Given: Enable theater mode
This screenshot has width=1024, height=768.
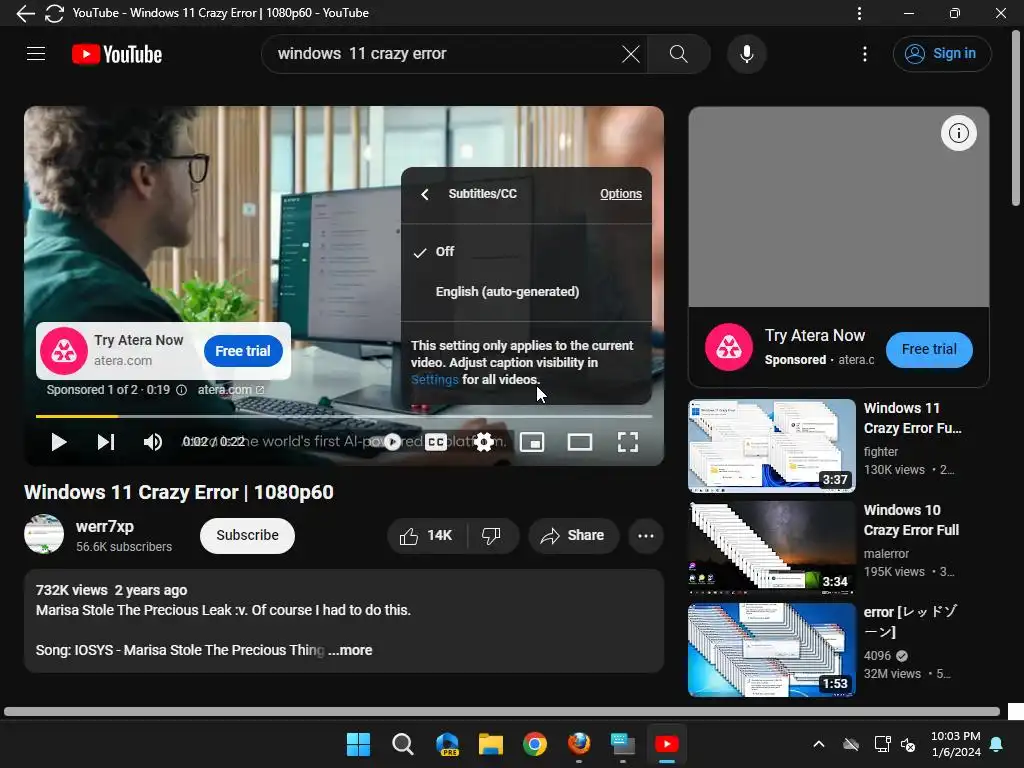Looking at the screenshot, I should [580, 442].
